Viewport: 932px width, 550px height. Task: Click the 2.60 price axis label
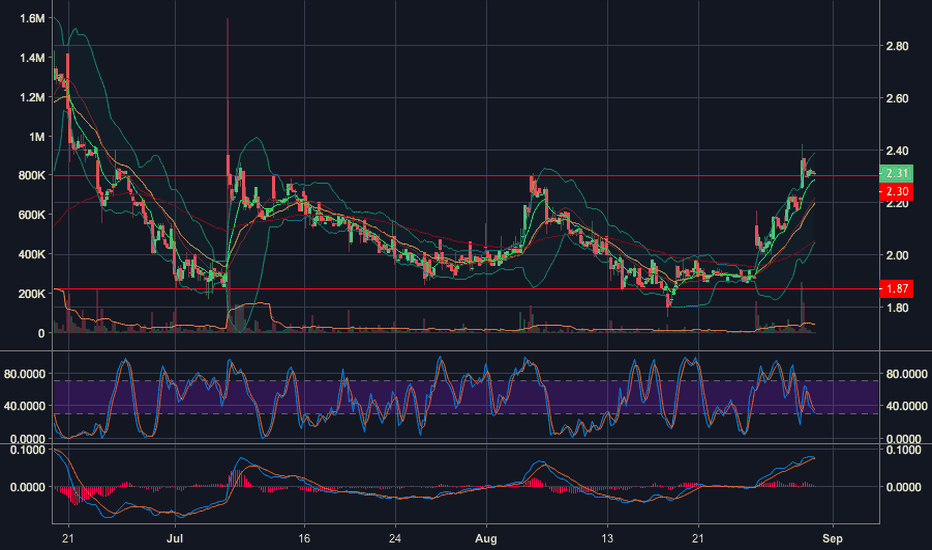[x=897, y=98]
